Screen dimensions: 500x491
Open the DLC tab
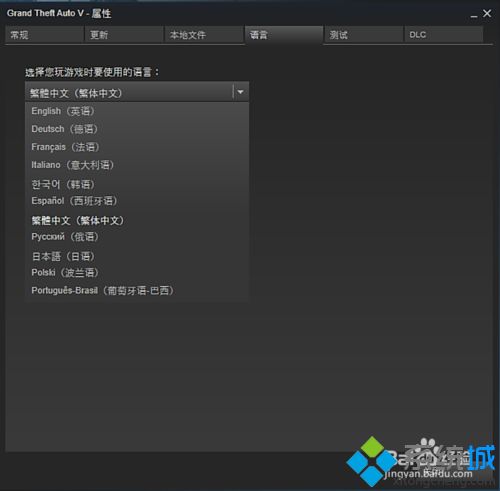point(444,35)
